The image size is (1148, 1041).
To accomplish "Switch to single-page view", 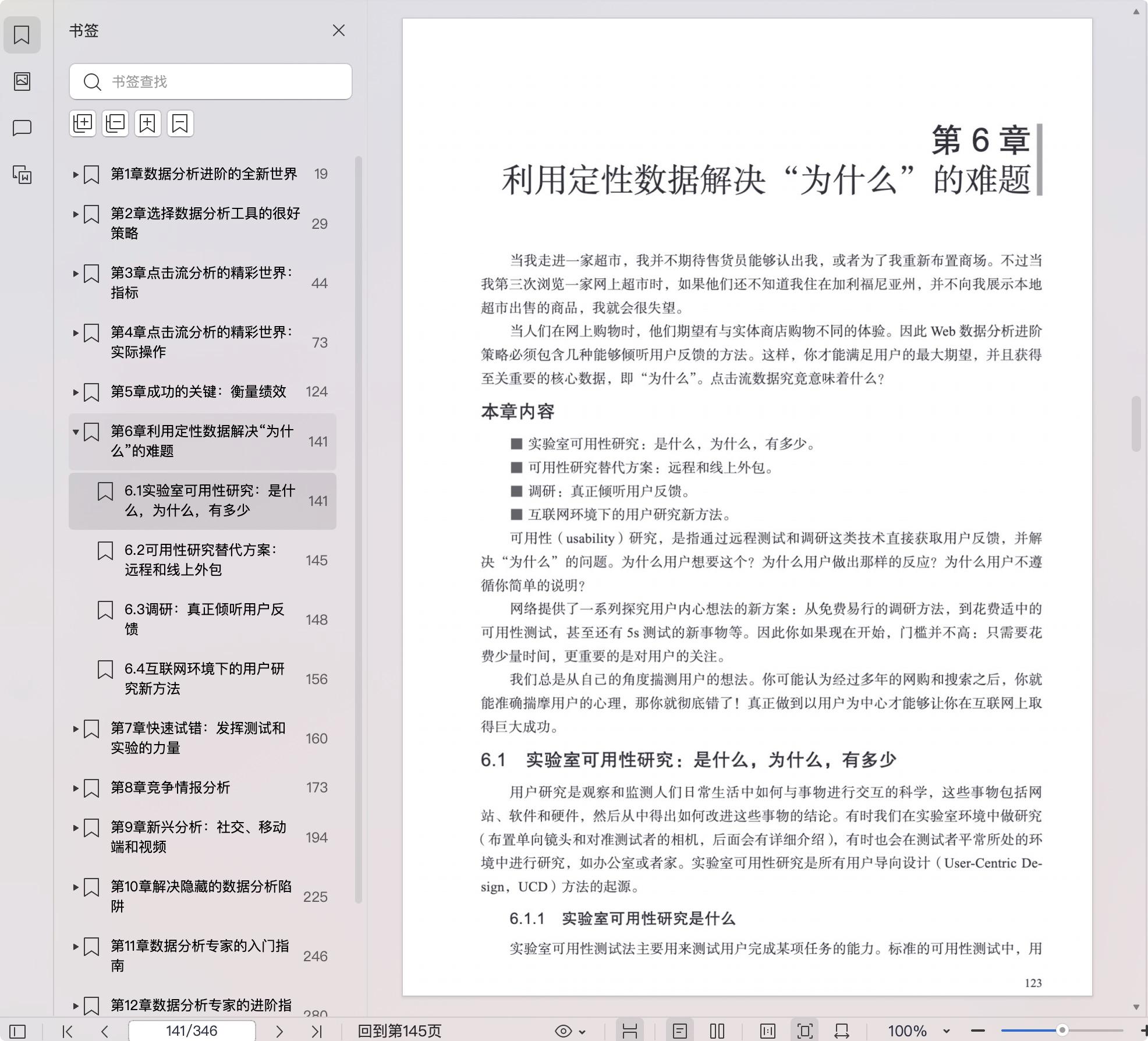I will click(679, 1031).
